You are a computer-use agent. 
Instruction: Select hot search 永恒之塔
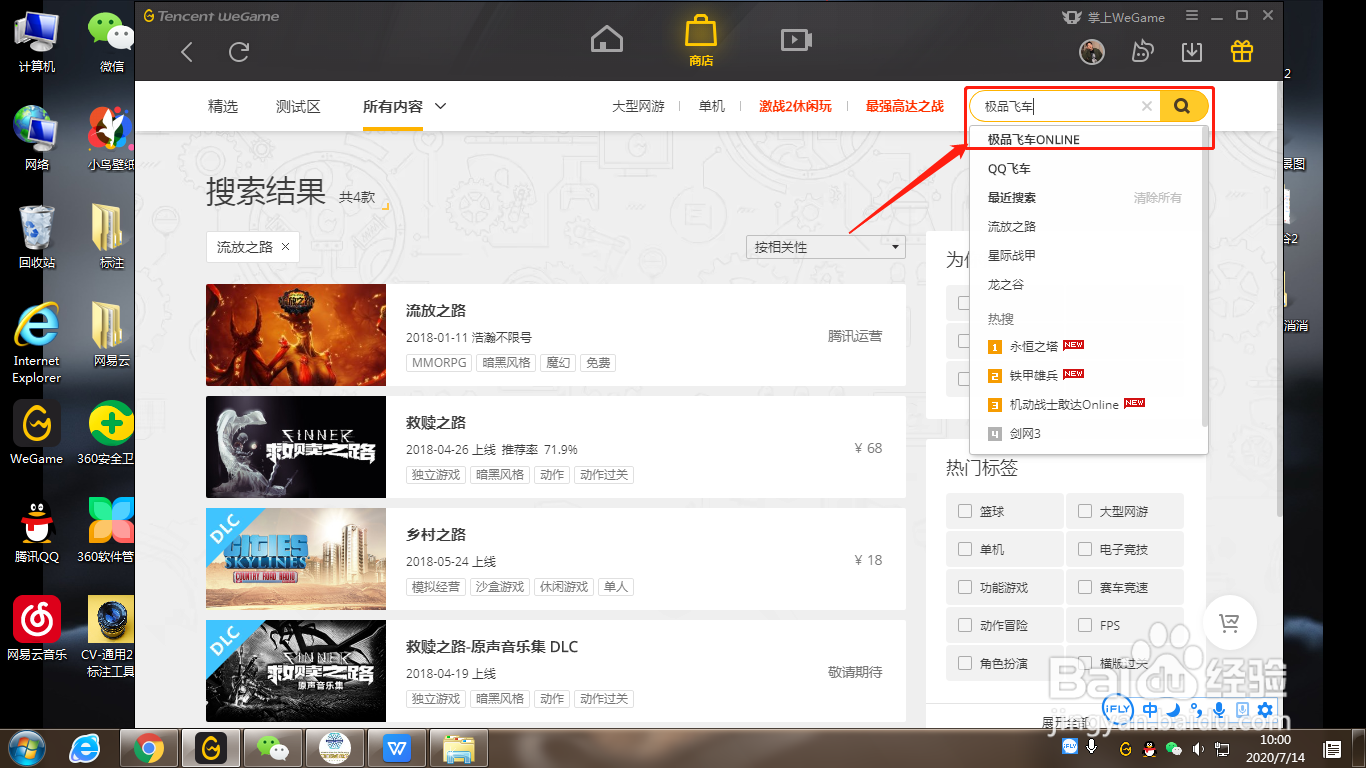point(1034,347)
